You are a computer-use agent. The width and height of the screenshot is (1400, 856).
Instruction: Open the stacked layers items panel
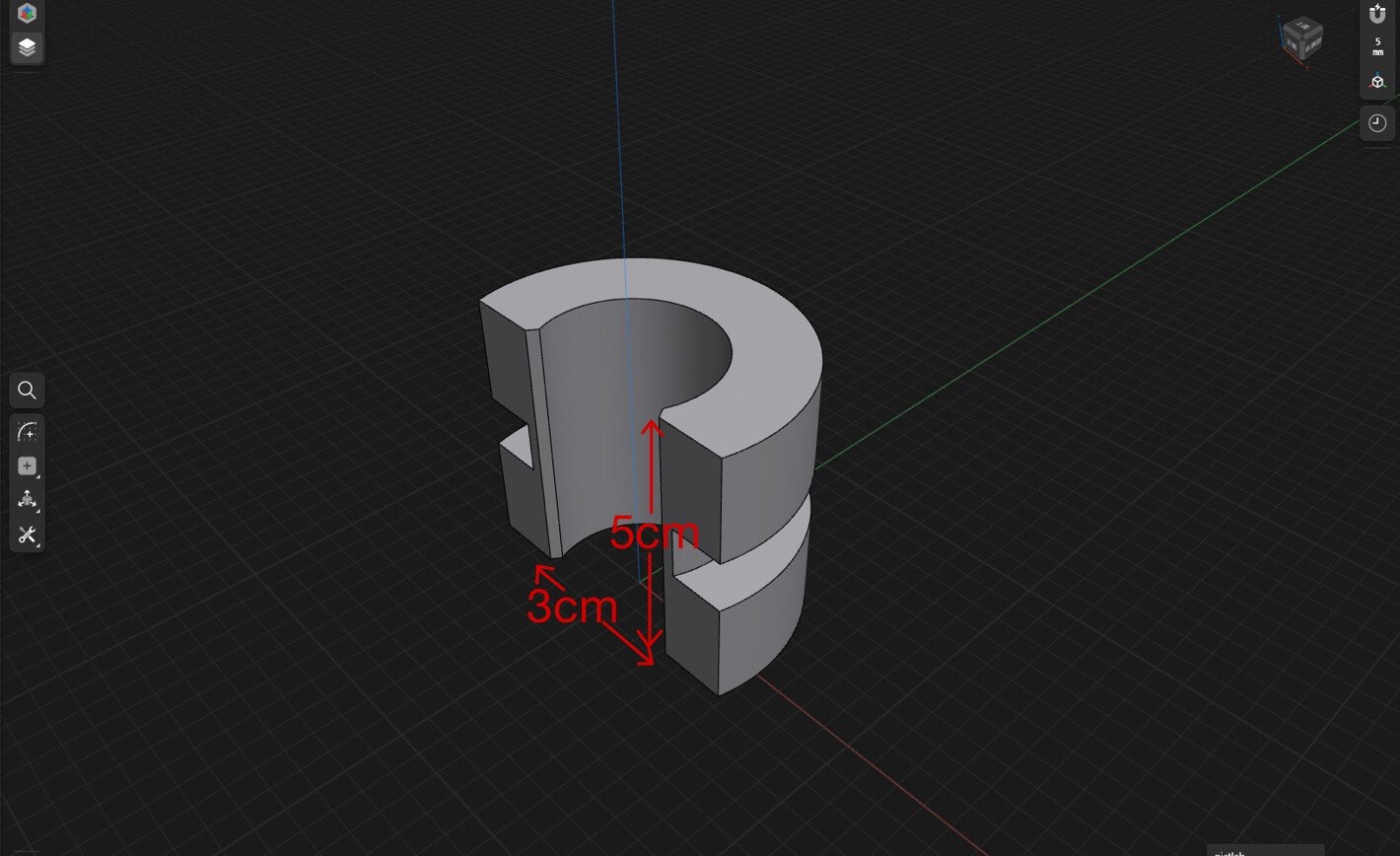[28, 46]
